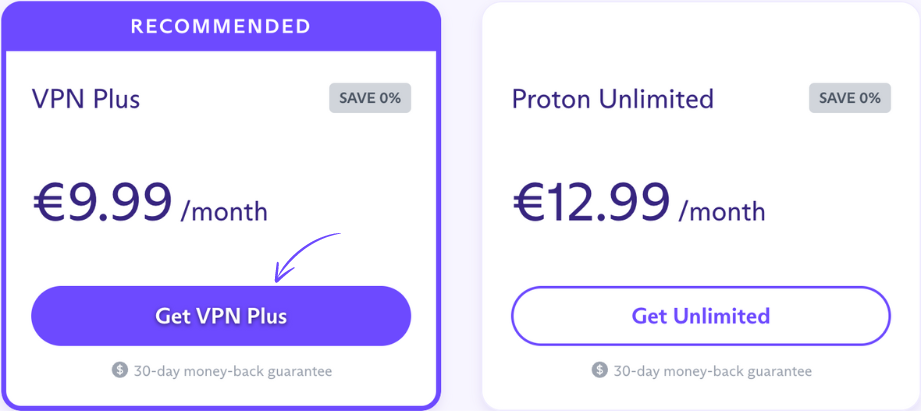Click SAVE 0% badge on Proton Unlimited
This screenshot has width=921, height=411.
[850, 98]
